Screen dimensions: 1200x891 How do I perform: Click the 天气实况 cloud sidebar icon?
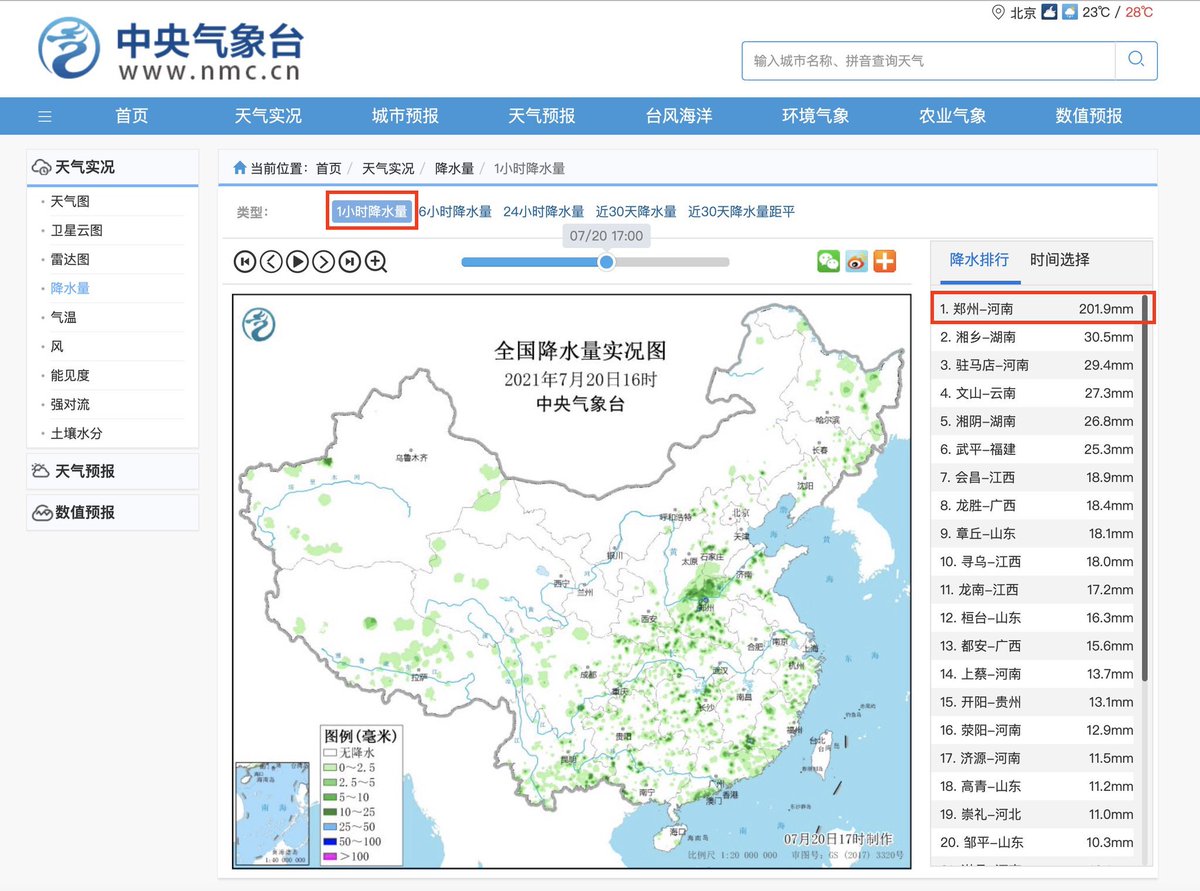click(x=41, y=167)
